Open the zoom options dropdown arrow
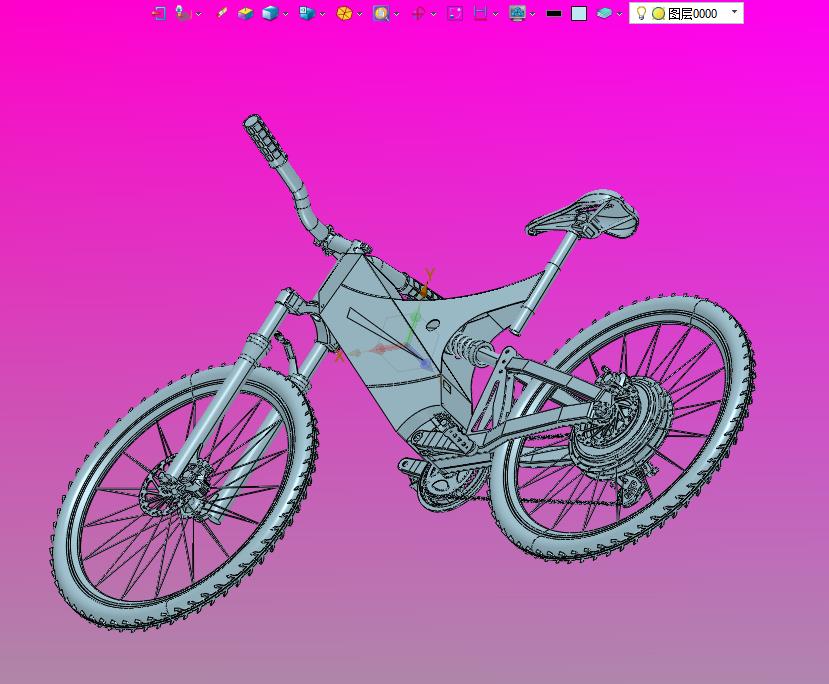This screenshot has height=684, width=829. coord(397,14)
